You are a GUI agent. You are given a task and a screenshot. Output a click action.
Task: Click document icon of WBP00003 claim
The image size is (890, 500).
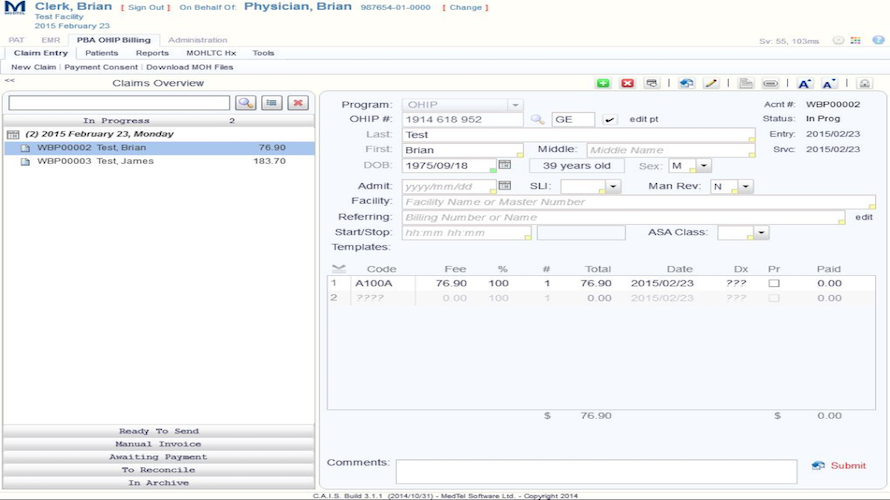(25, 161)
